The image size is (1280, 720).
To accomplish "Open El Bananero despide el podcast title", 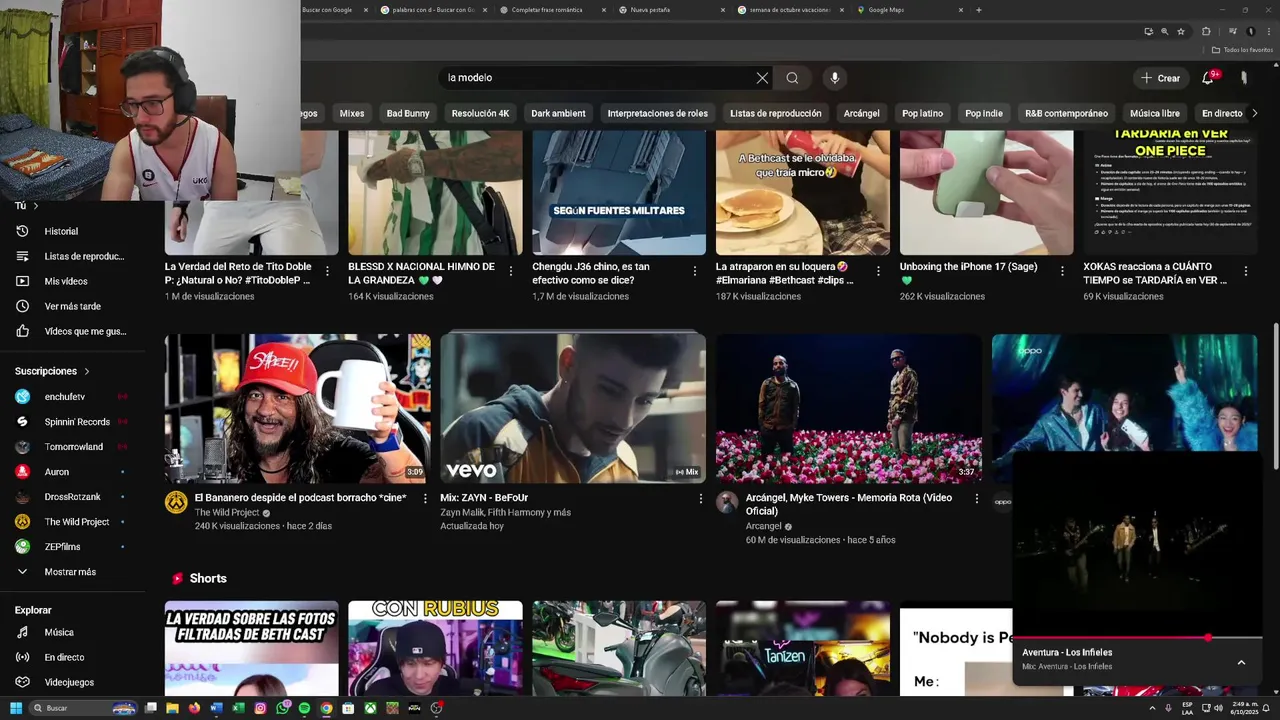I will (300, 497).
